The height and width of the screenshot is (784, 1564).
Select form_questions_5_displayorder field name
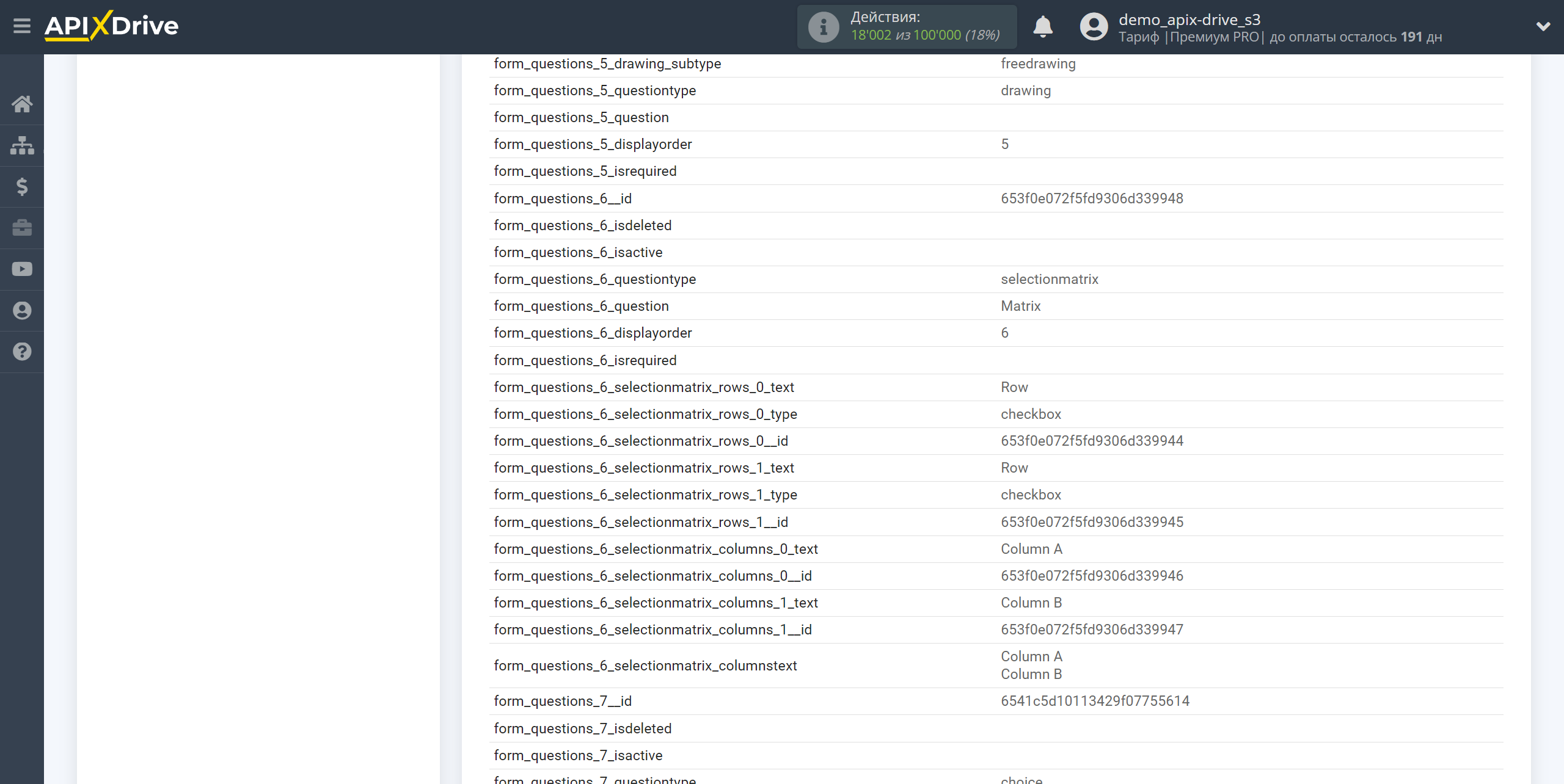click(593, 144)
